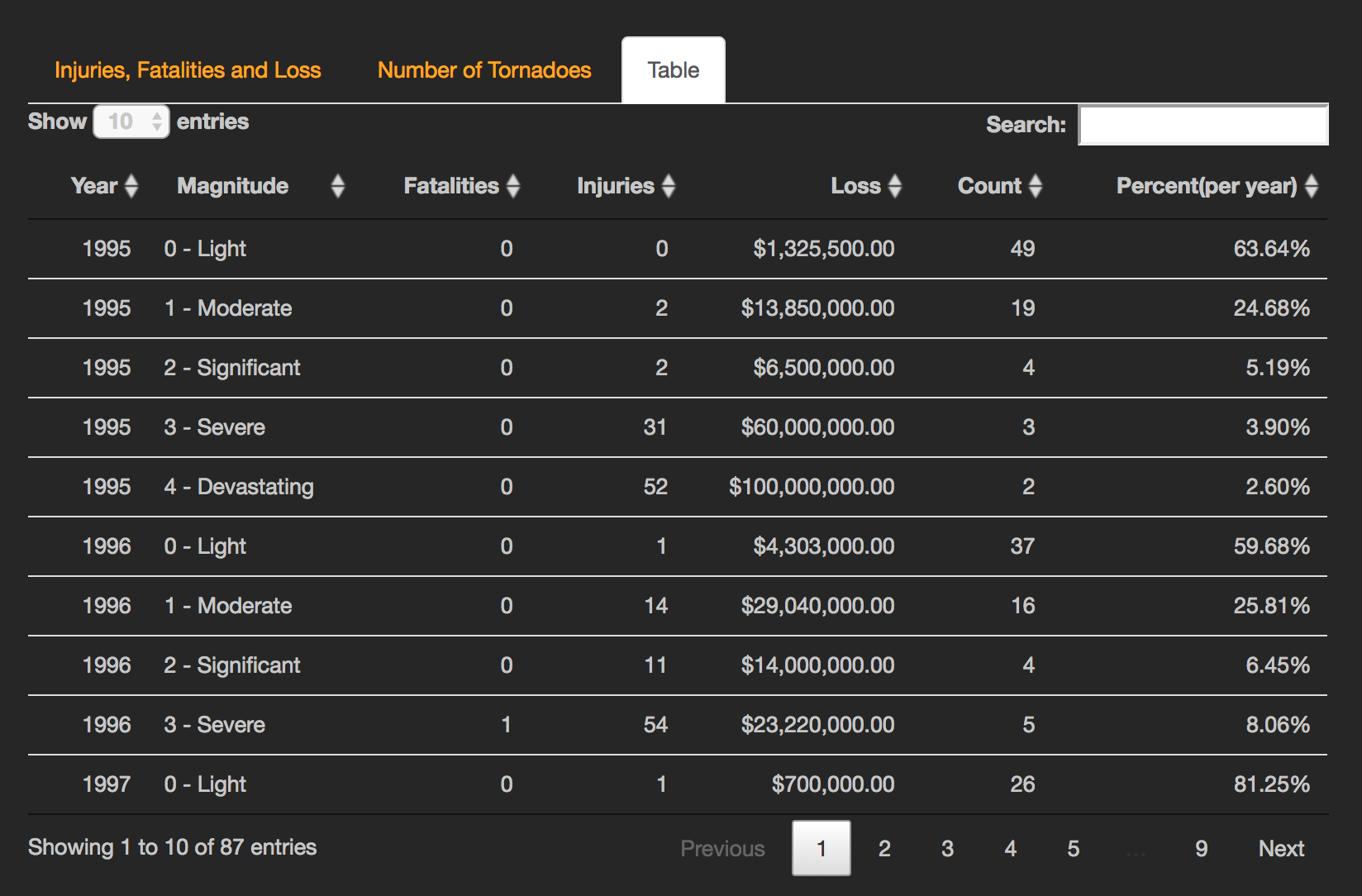Click current page 1 button
This screenshot has height=896, width=1362.
(821, 849)
